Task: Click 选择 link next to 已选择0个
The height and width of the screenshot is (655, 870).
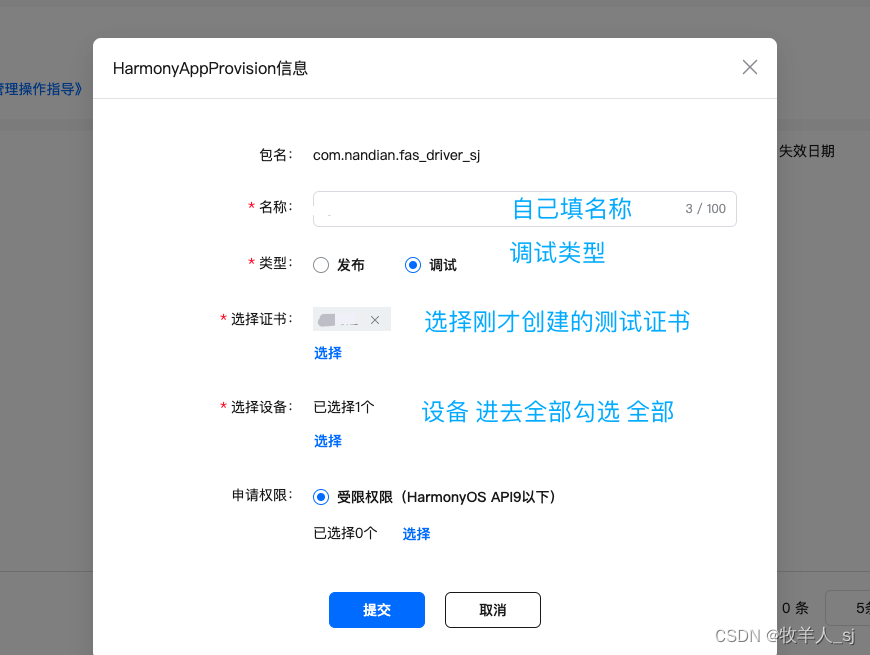Action: (x=416, y=534)
